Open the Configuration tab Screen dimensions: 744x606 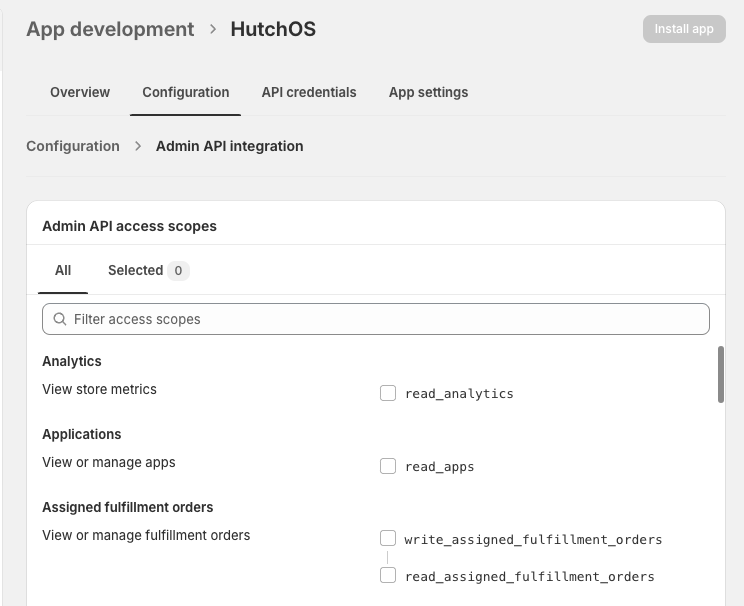[186, 92]
